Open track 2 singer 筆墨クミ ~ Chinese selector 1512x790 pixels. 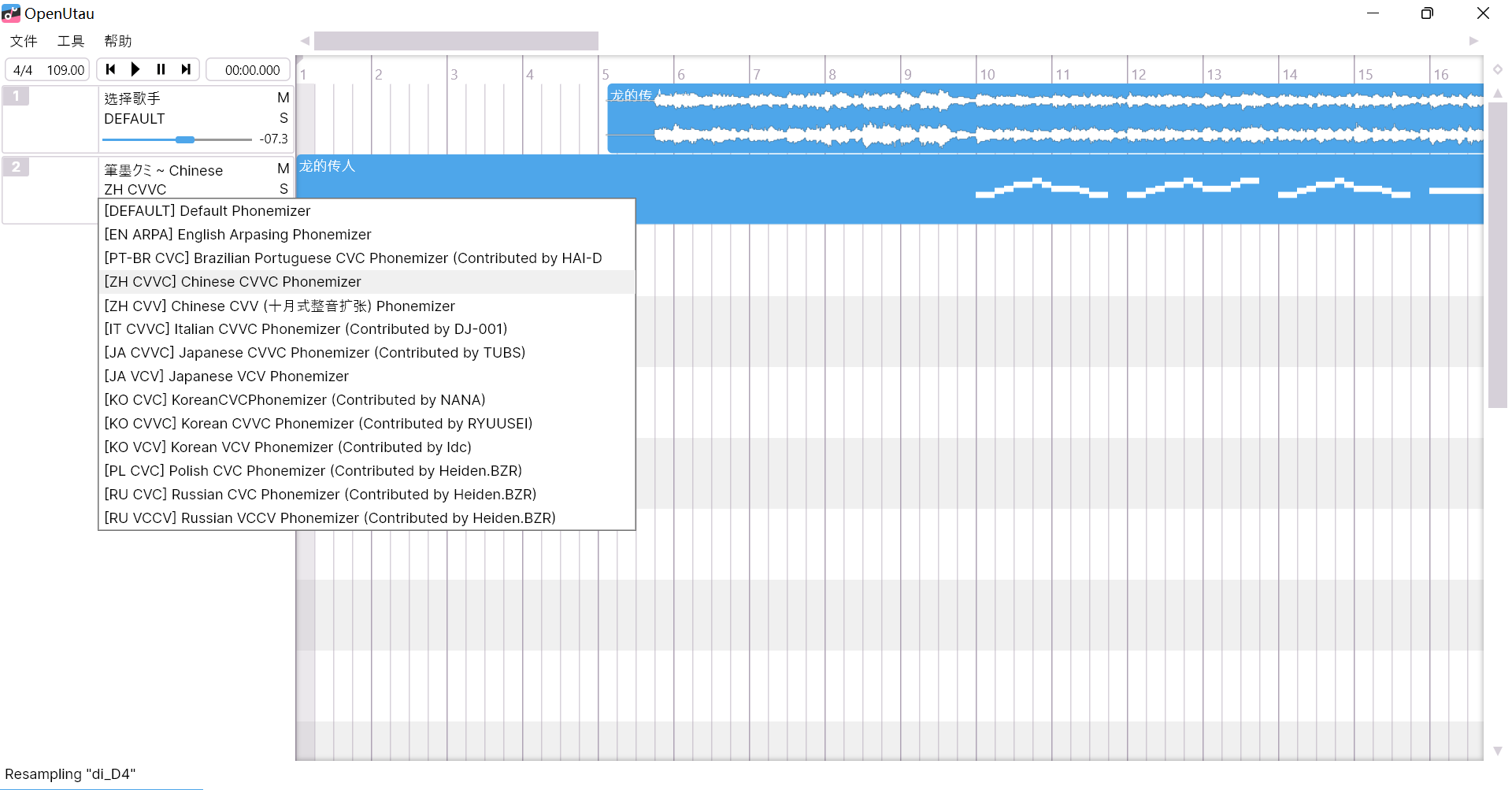pyautogui.click(x=164, y=170)
